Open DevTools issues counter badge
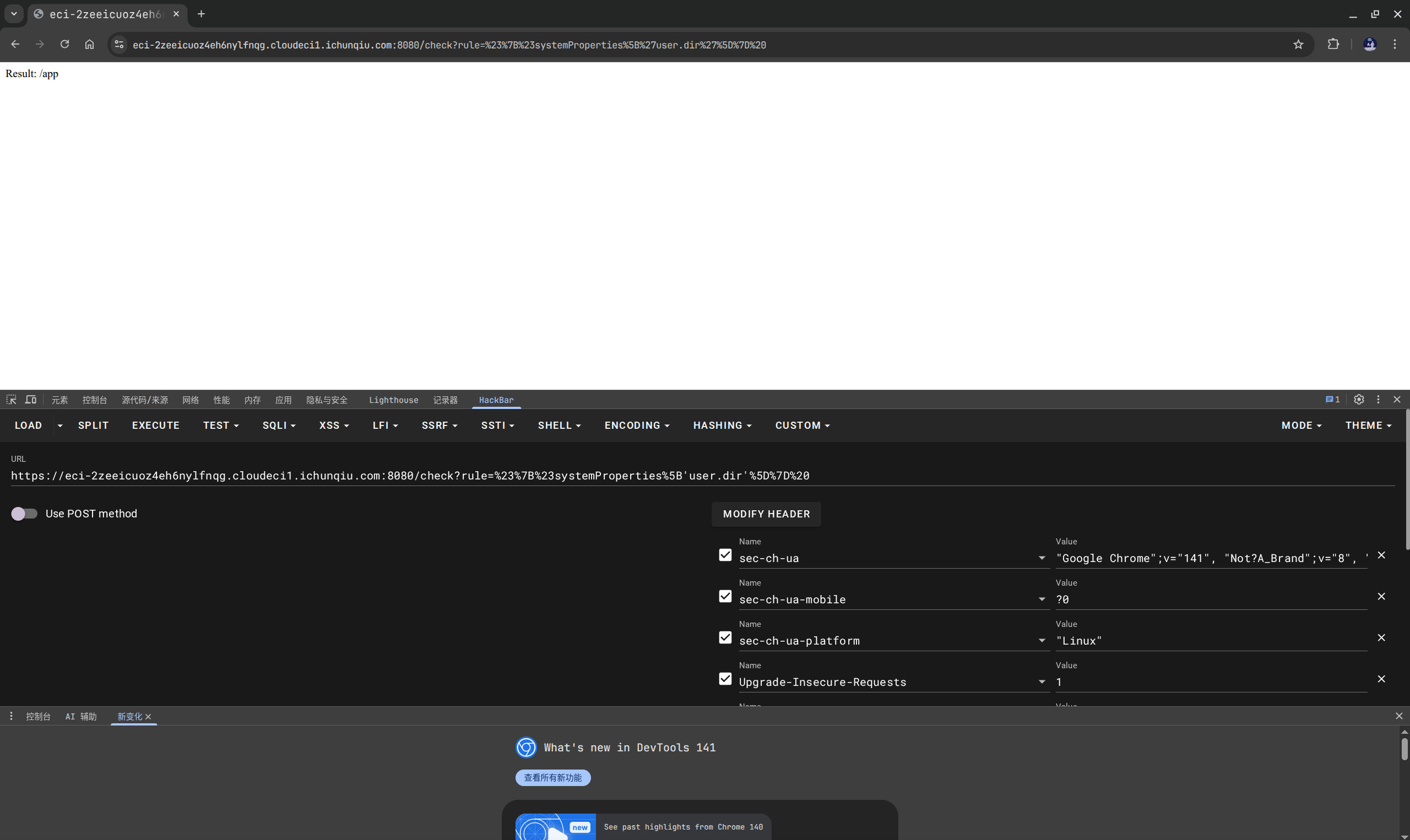The height and width of the screenshot is (840, 1410). coord(1332,400)
